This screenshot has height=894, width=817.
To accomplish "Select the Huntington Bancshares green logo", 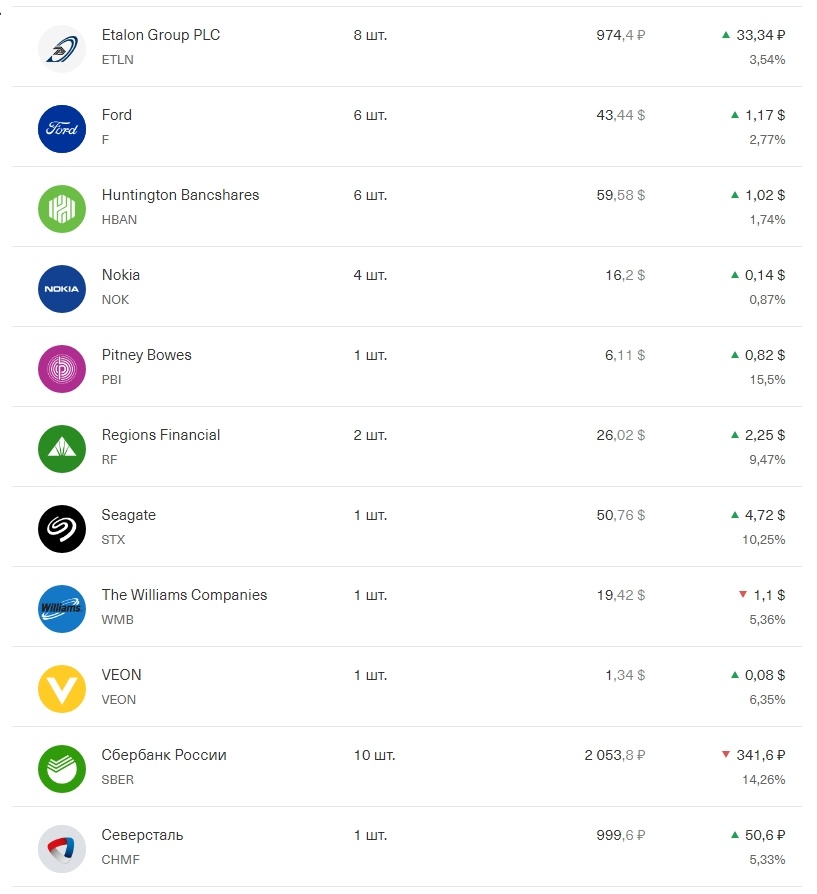I will click(62, 209).
